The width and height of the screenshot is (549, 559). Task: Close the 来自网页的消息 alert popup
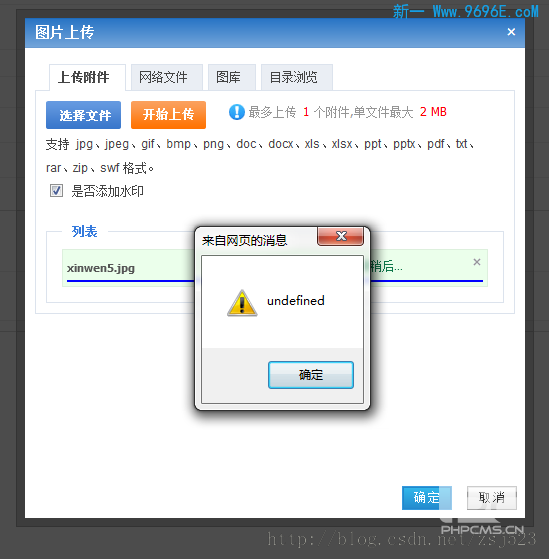(x=340, y=236)
